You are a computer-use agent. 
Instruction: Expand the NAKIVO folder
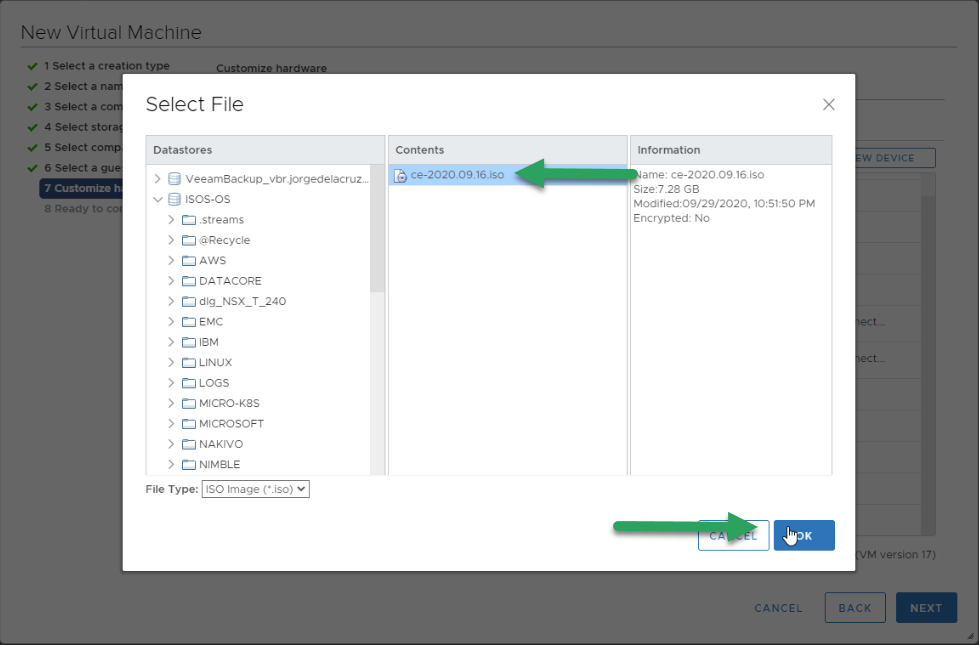click(x=171, y=444)
